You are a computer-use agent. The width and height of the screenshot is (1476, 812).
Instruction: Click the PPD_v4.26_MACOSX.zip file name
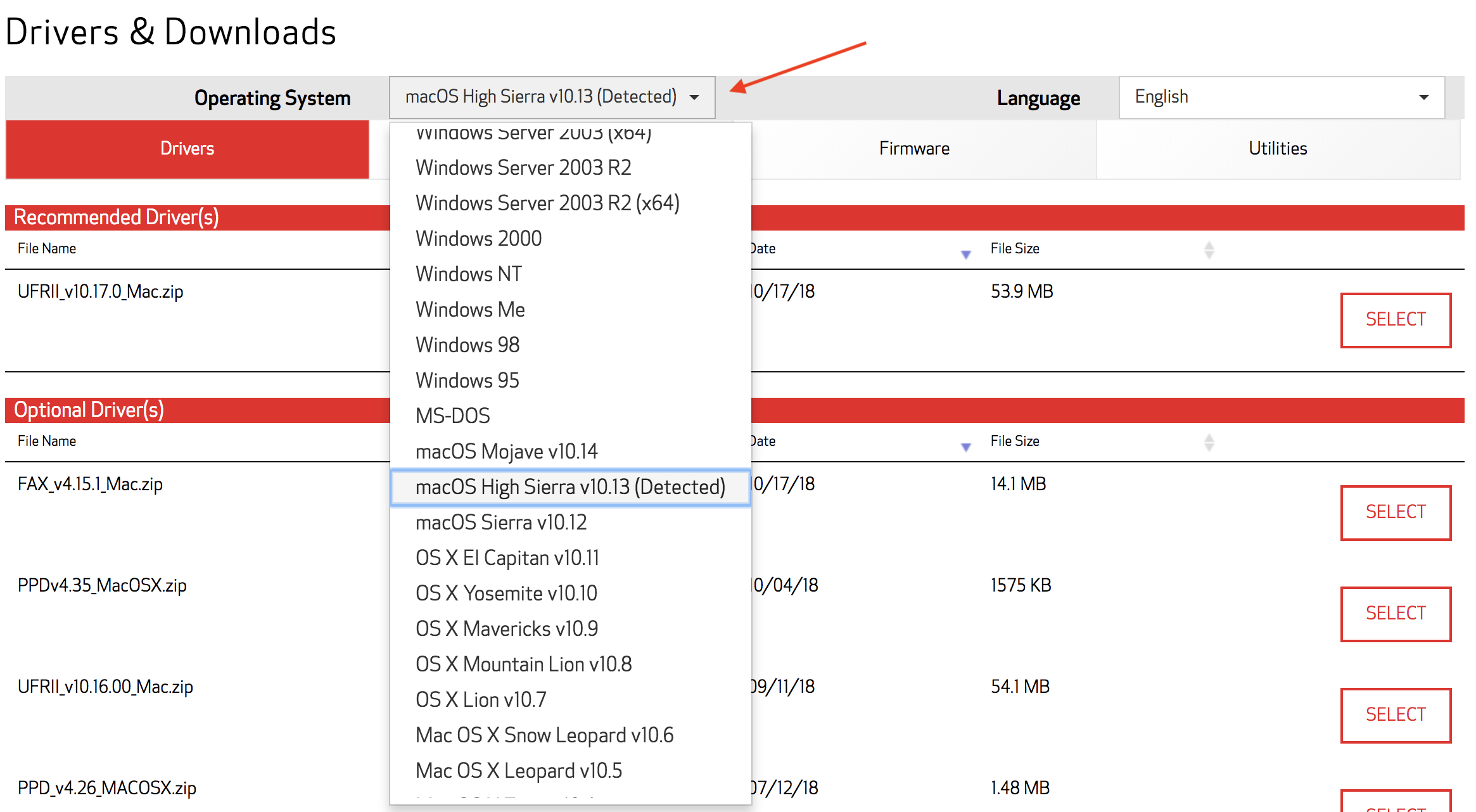(107, 788)
